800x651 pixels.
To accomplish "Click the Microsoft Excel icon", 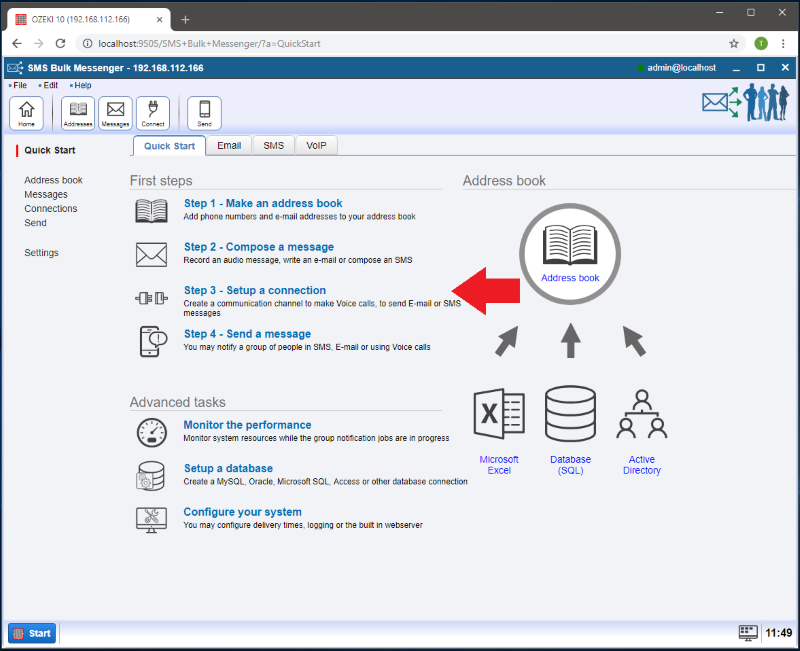I will coord(498,415).
